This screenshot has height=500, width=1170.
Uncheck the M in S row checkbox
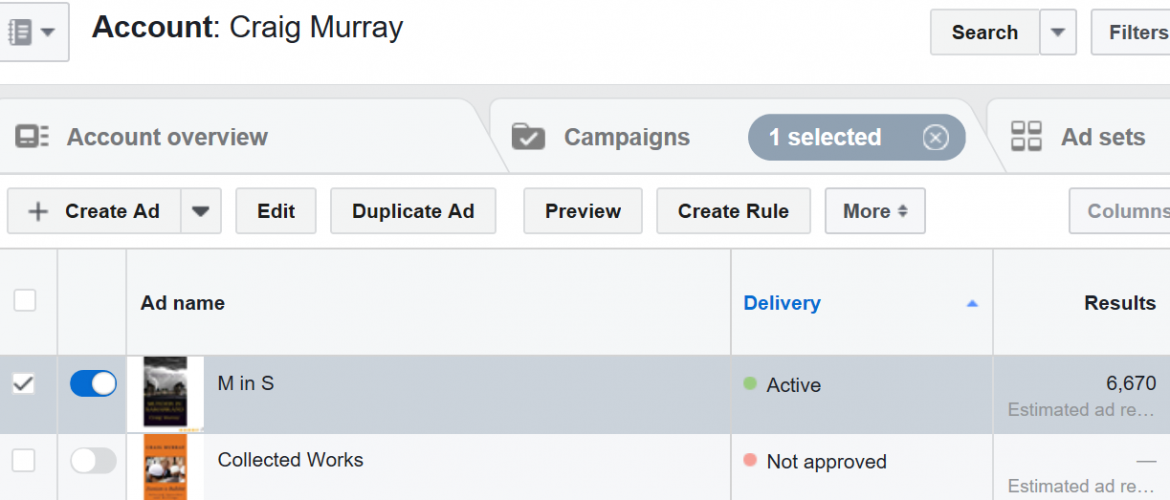[x=23, y=384]
